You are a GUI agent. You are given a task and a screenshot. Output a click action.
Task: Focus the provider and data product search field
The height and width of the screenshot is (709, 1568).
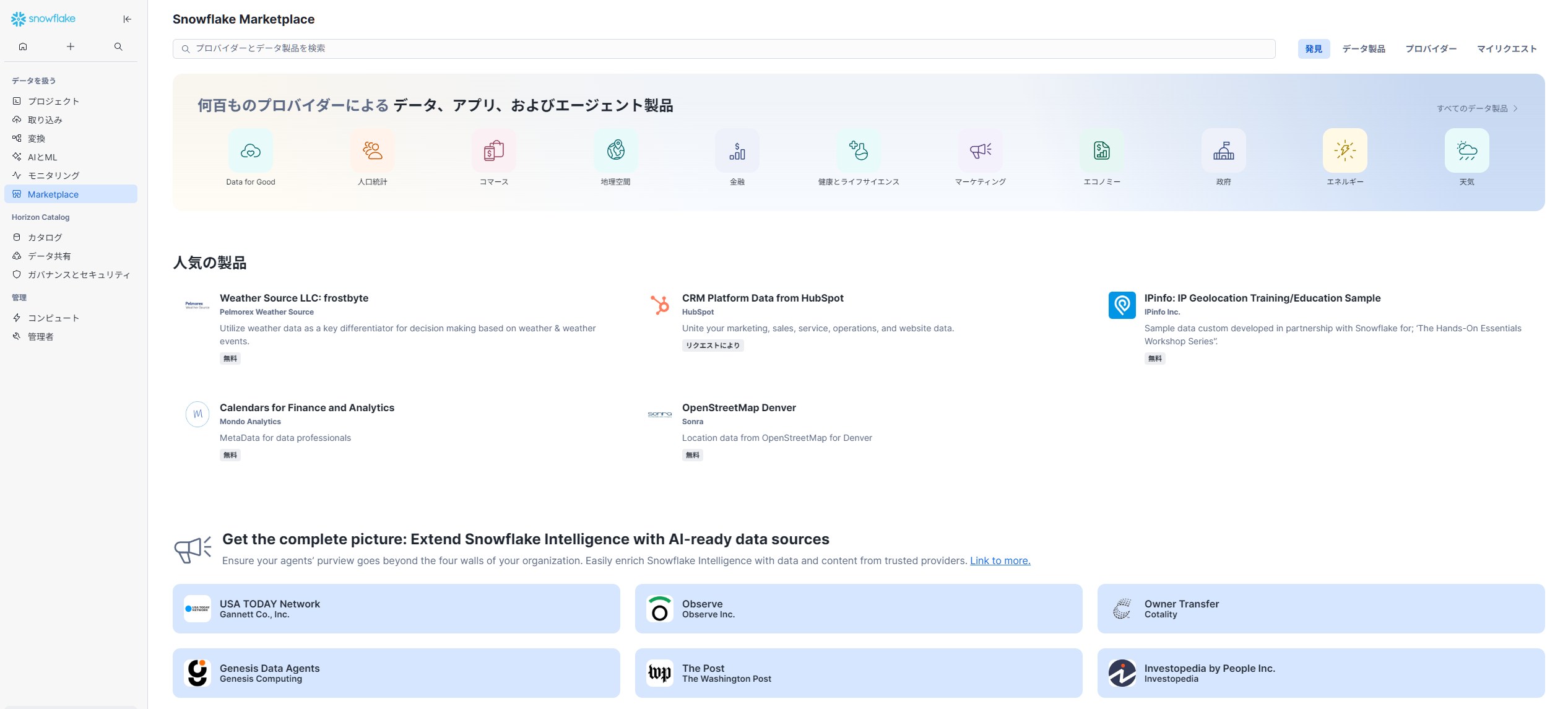(723, 48)
